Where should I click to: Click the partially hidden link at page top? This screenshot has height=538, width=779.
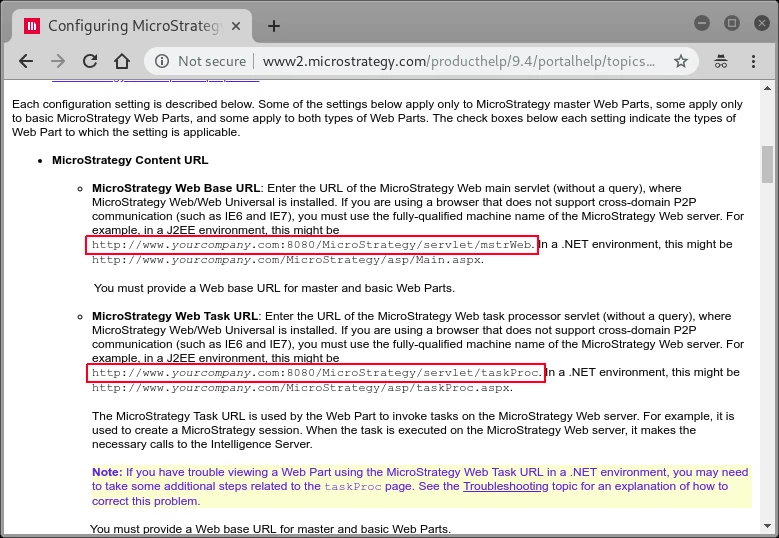[156, 80]
